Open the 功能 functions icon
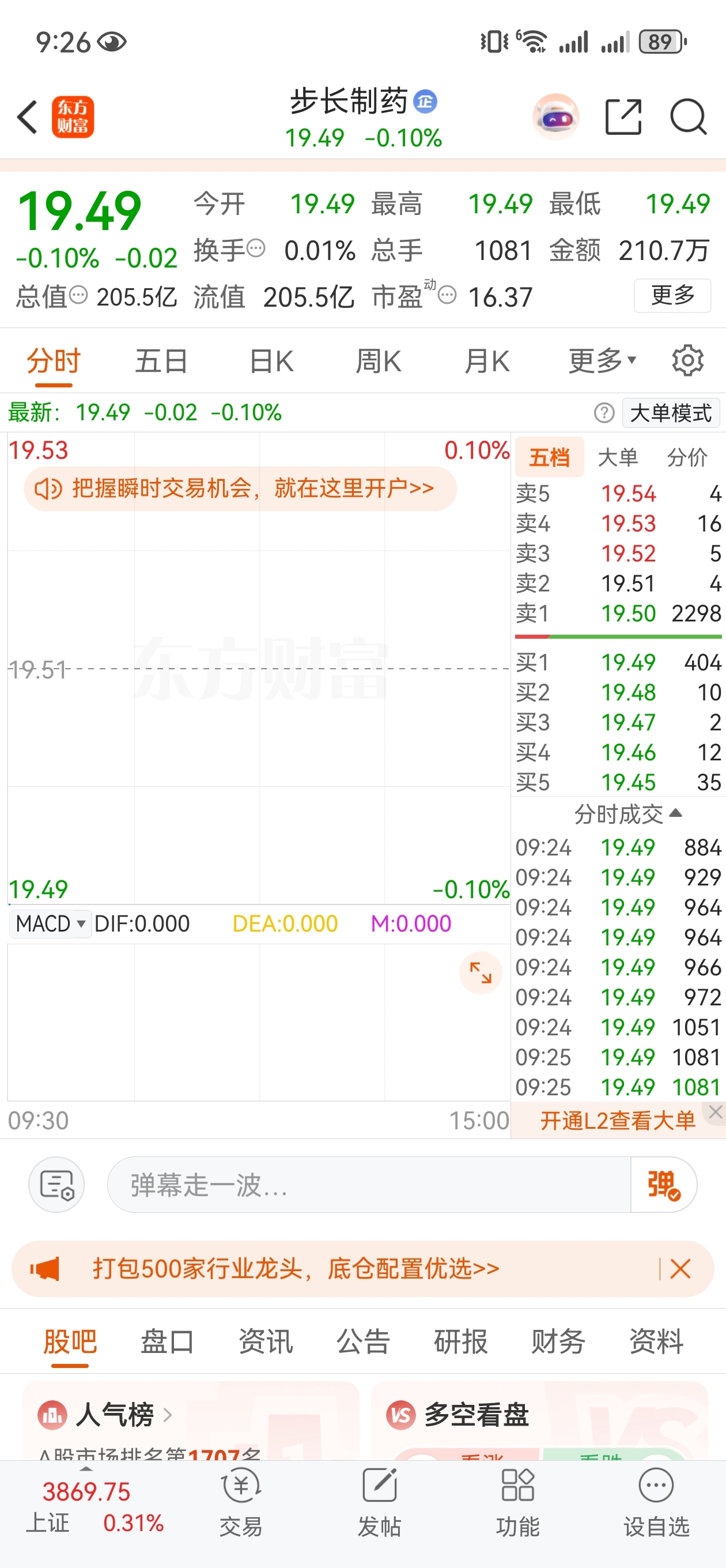This screenshot has height=1568, width=726. (x=518, y=1502)
